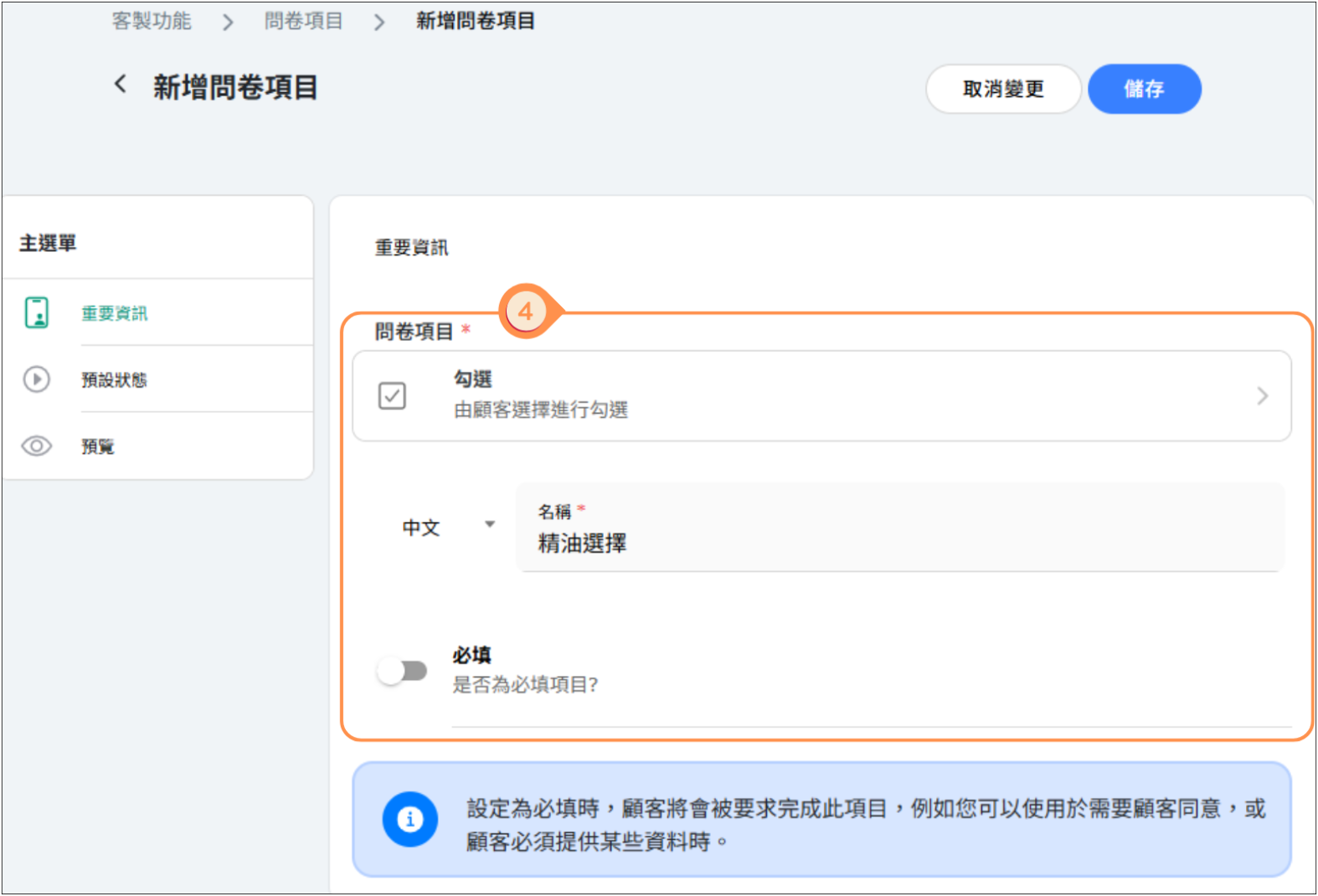Image resolution: width=1318 pixels, height=896 pixels.
Task: Click the 取消變更 button
Action: [1003, 89]
